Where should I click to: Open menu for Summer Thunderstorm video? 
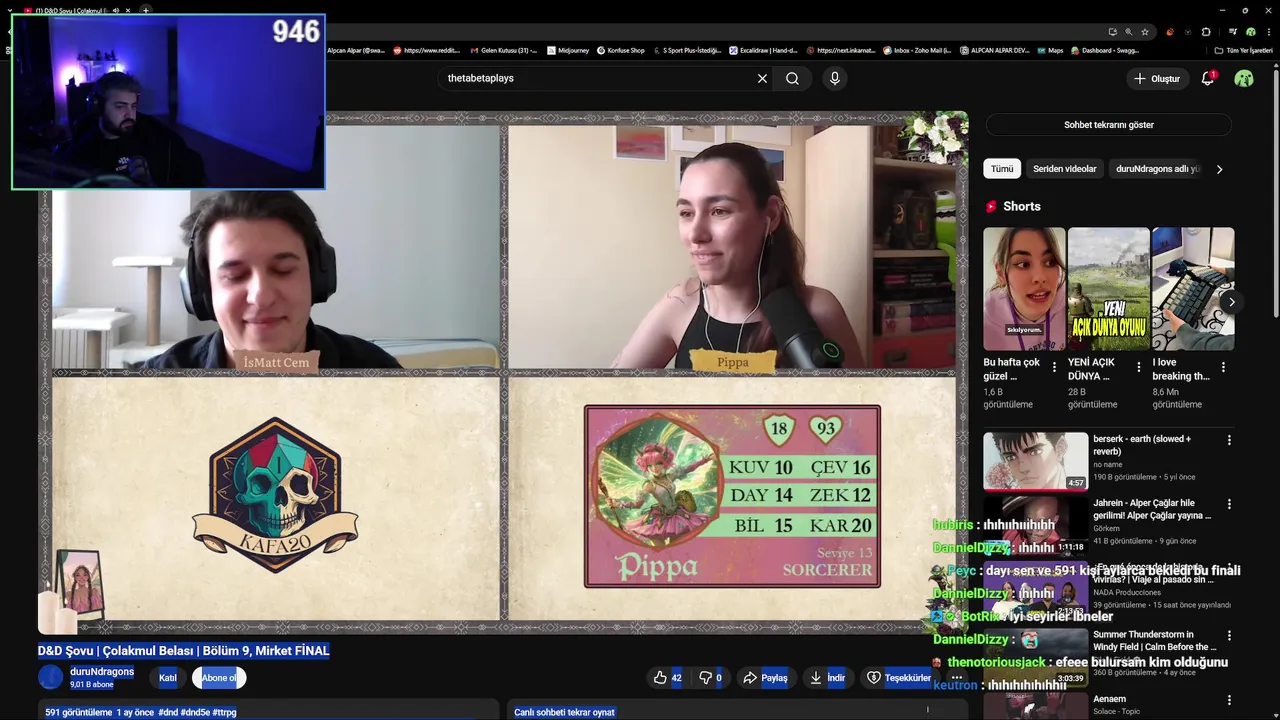pos(1229,636)
